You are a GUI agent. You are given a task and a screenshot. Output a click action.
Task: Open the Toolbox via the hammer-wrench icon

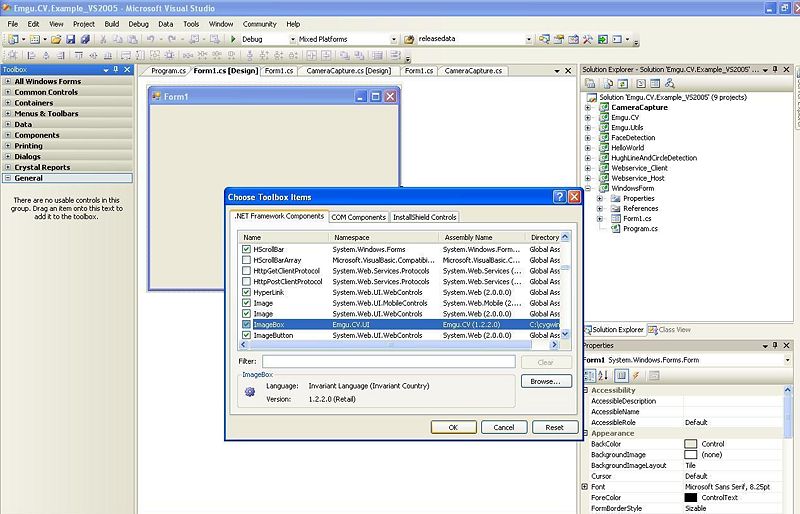coord(588,39)
